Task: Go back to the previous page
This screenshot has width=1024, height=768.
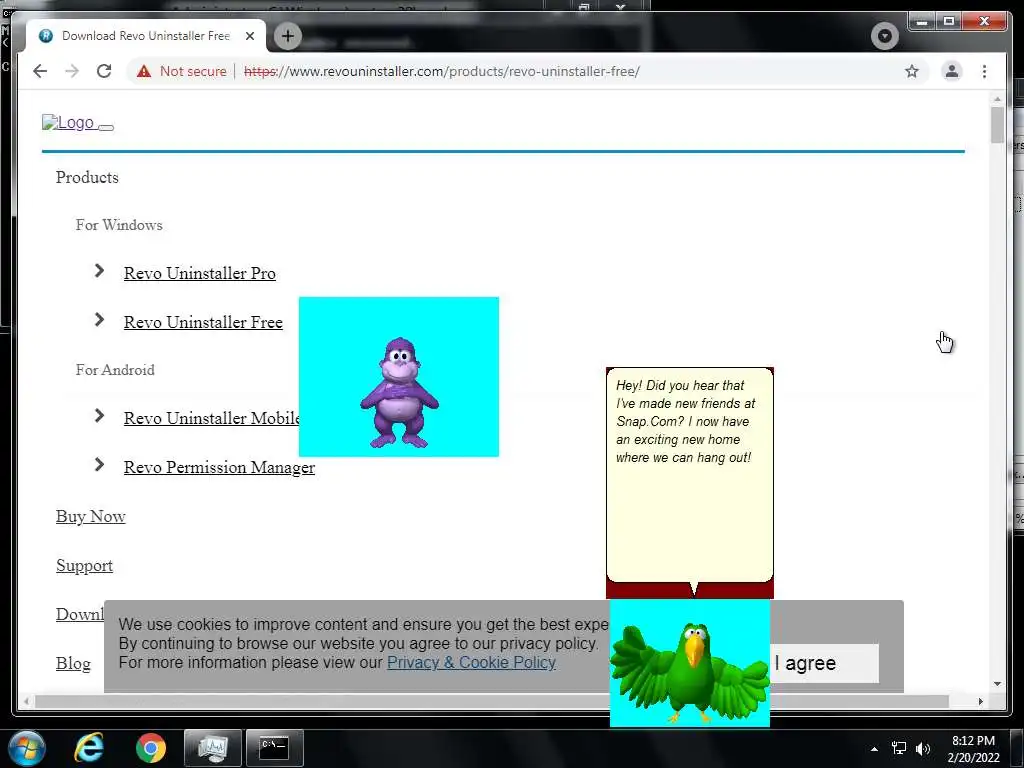Action: pos(40,71)
